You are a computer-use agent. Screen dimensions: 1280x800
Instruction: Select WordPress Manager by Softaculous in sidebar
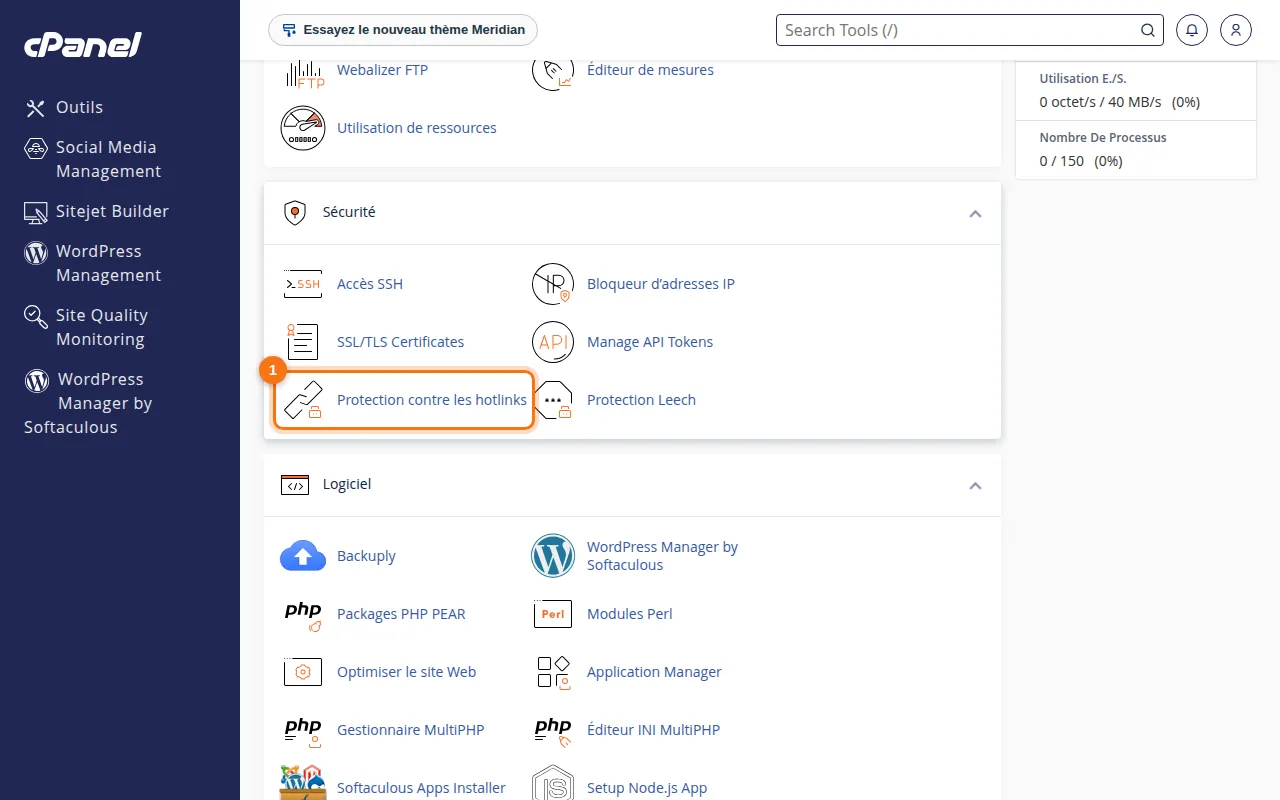pos(88,403)
